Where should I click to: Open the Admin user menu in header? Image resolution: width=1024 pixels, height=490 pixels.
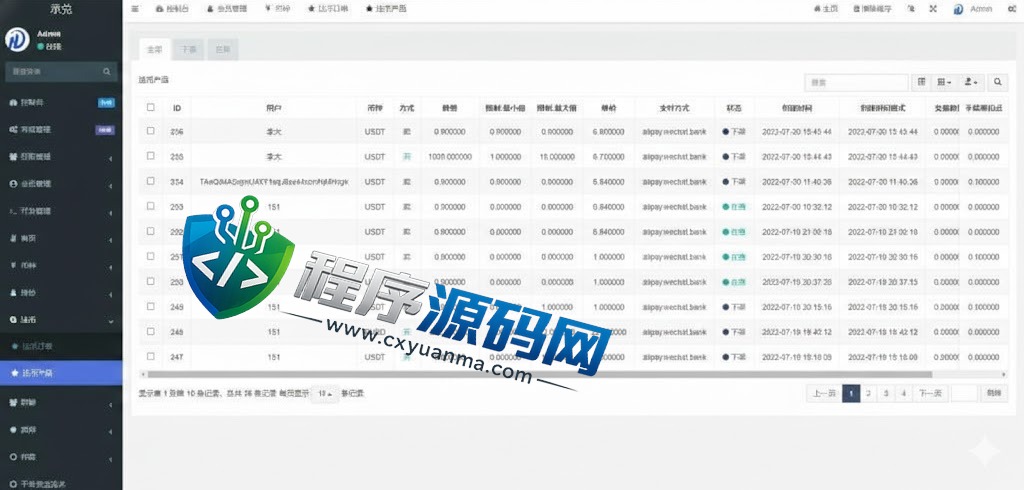973,9
